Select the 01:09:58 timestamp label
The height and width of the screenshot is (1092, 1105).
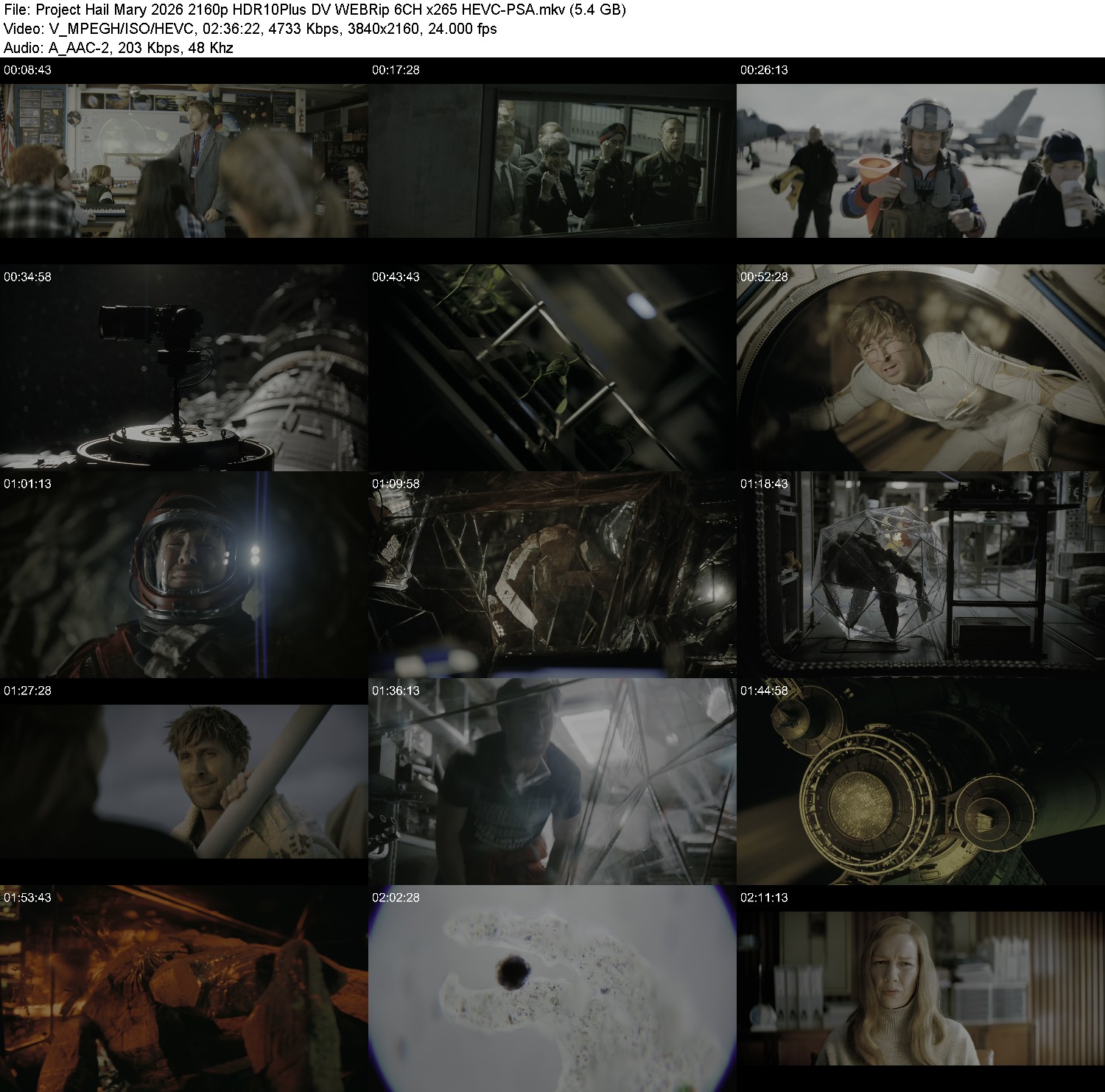coord(396,484)
